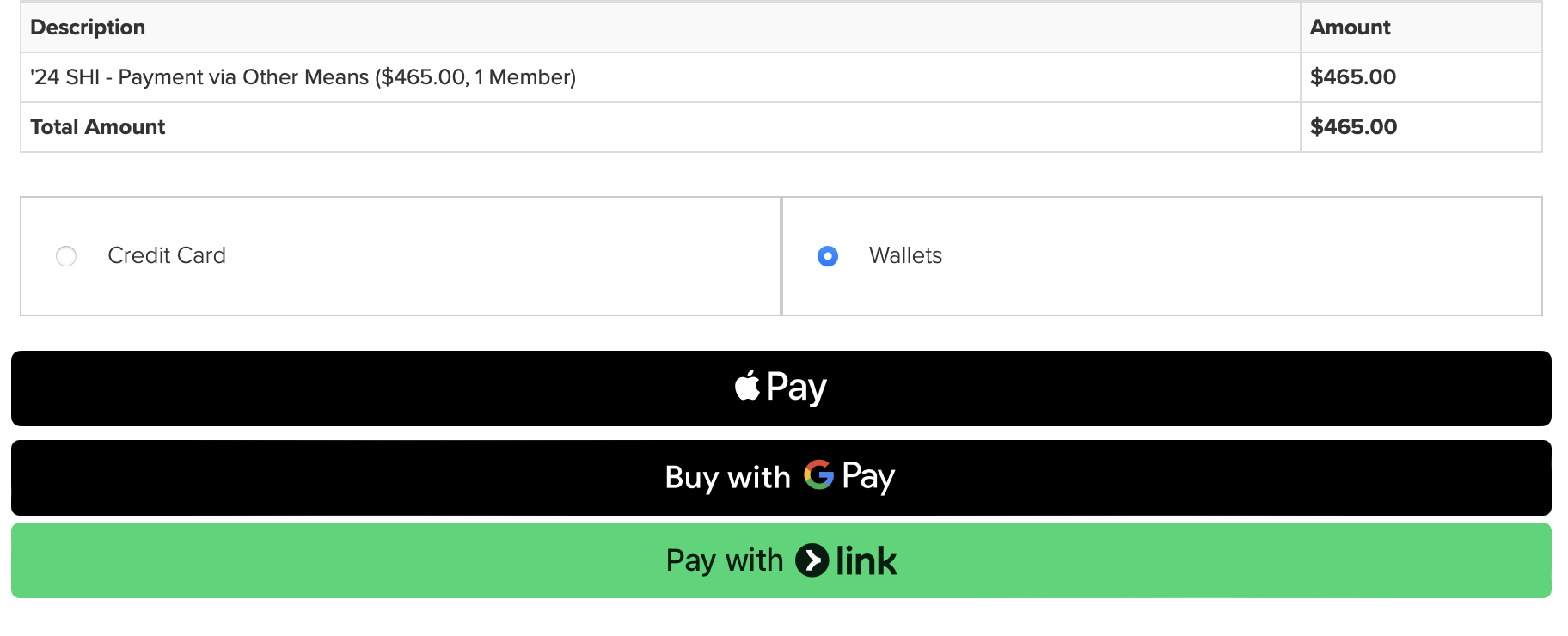Click the Total Amount row label
This screenshot has height=636, width=1568.
(98, 127)
